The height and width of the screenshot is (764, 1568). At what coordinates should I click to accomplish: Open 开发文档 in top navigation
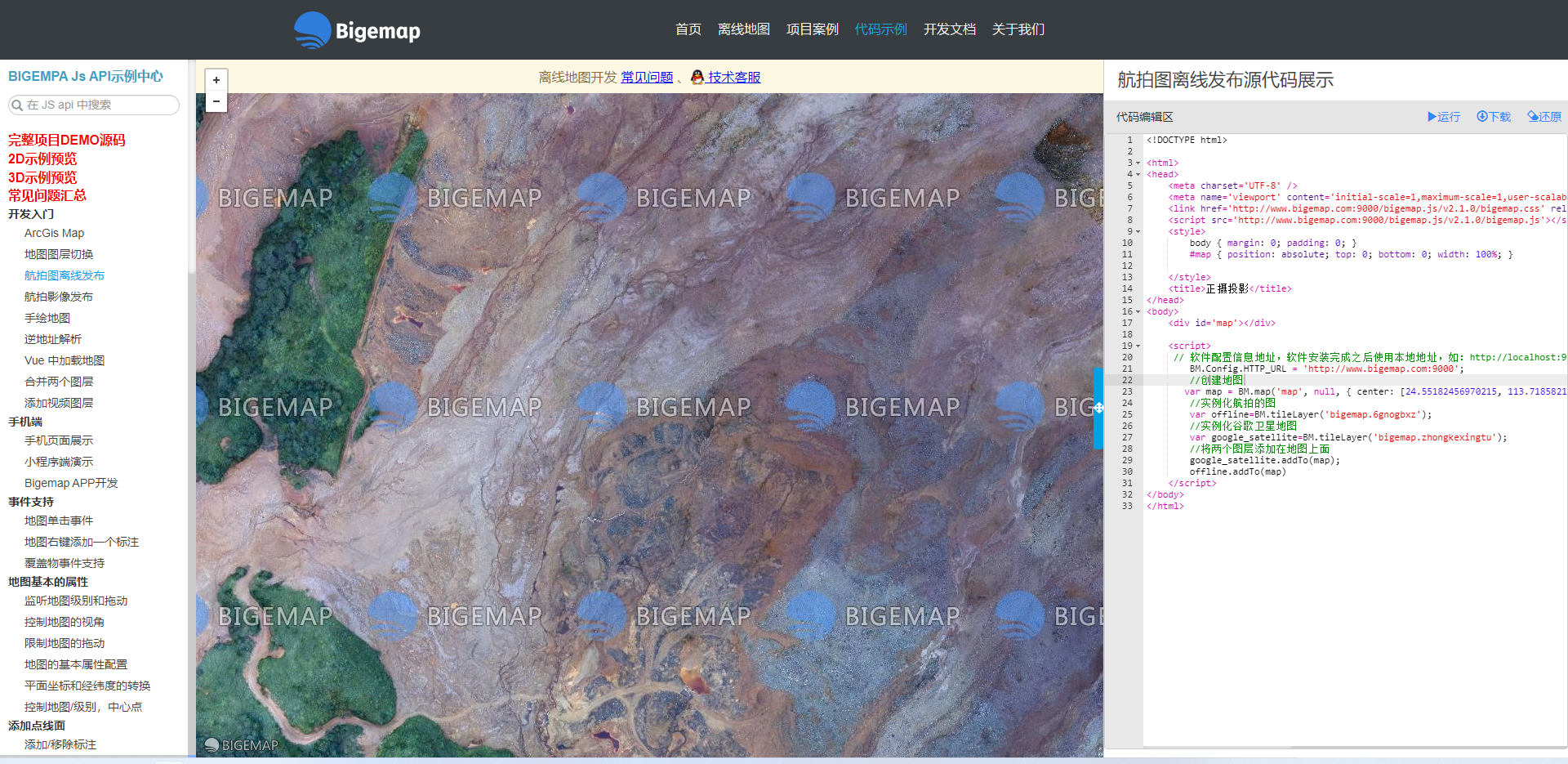click(950, 29)
